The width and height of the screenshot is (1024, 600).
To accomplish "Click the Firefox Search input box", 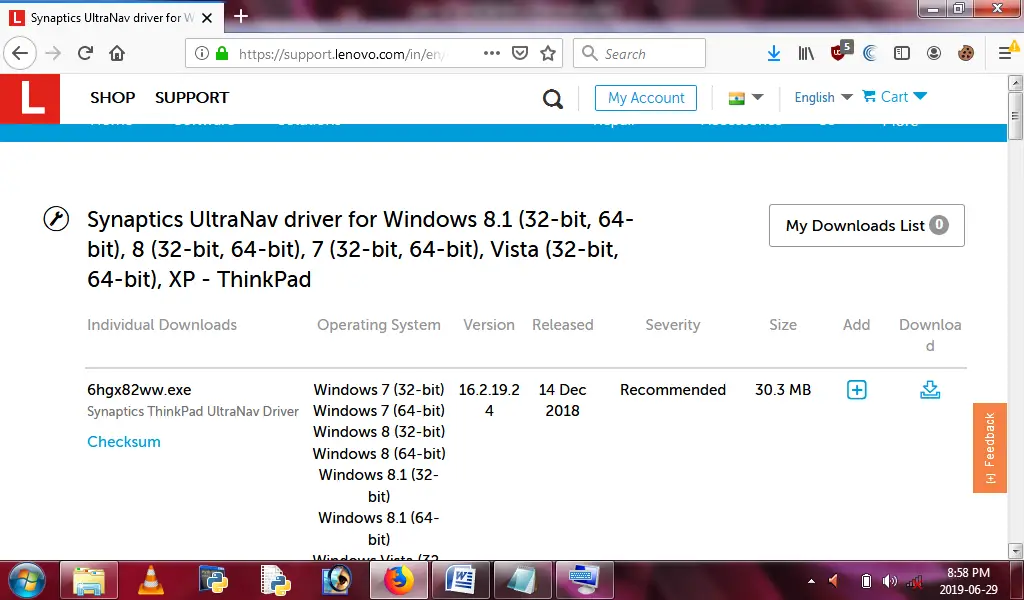I will pos(639,54).
